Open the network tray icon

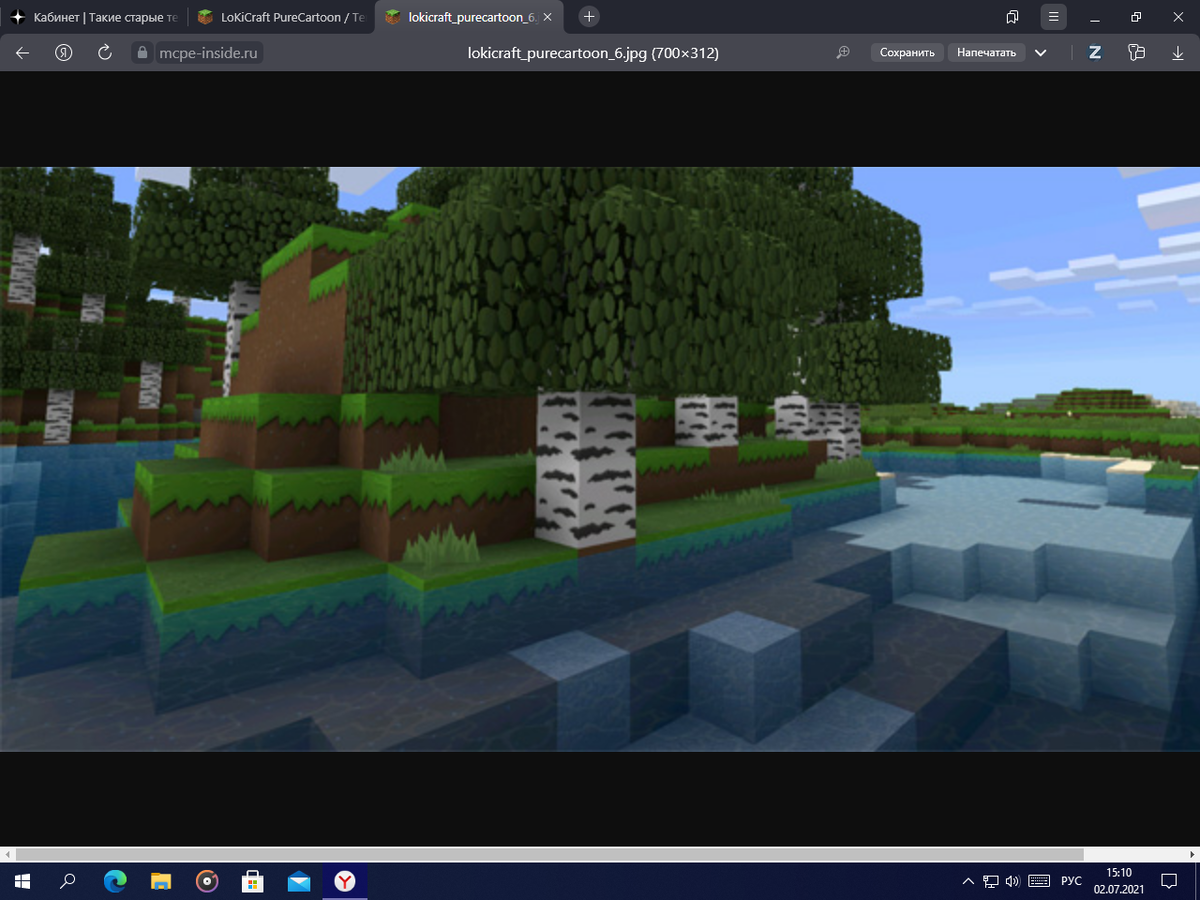pyautogui.click(x=991, y=881)
